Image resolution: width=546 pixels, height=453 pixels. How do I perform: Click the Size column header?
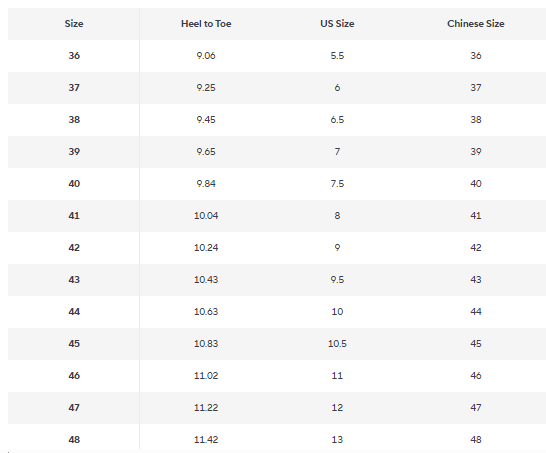pos(74,24)
